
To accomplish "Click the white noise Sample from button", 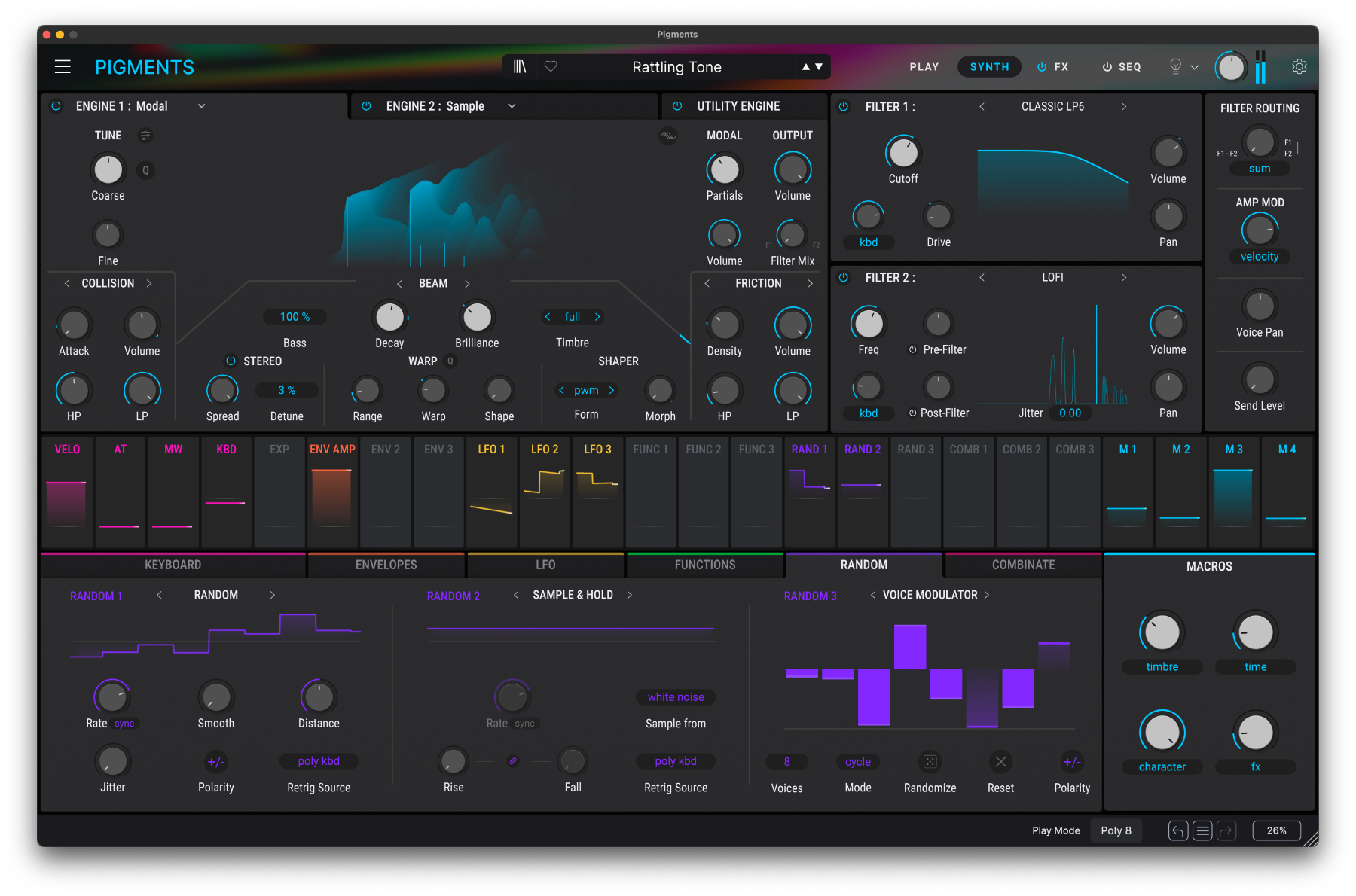I will [676, 697].
